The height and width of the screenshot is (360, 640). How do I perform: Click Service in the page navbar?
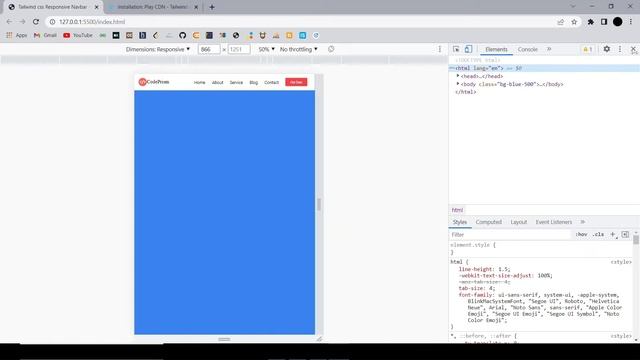tap(236, 82)
